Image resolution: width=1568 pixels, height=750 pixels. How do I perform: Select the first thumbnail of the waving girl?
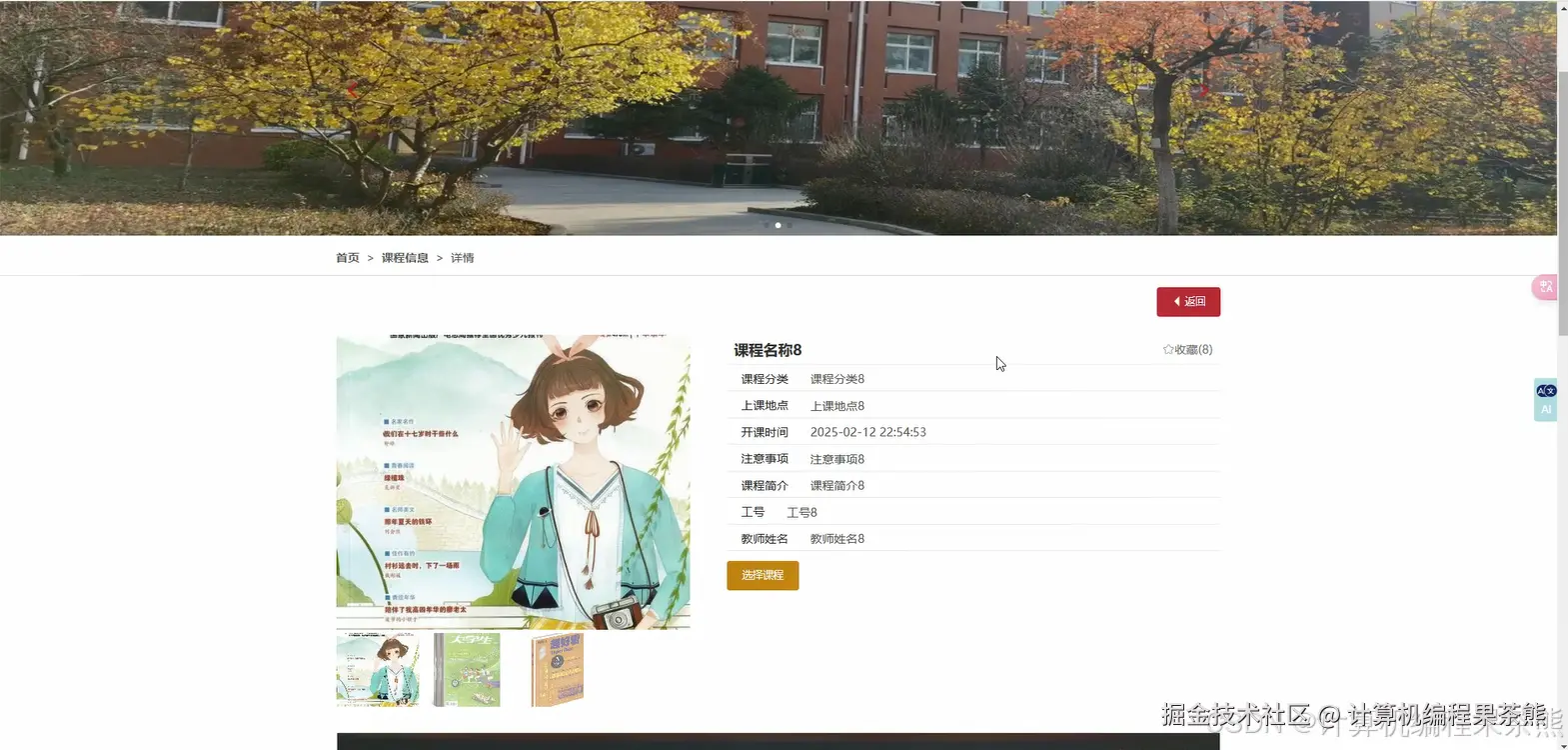[378, 670]
